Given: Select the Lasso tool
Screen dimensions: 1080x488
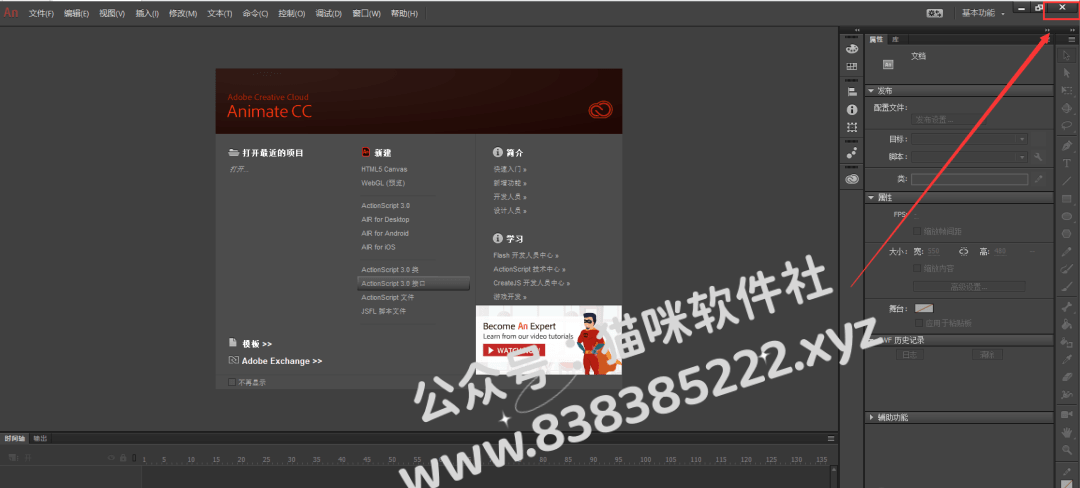Looking at the screenshot, I should tap(1067, 126).
